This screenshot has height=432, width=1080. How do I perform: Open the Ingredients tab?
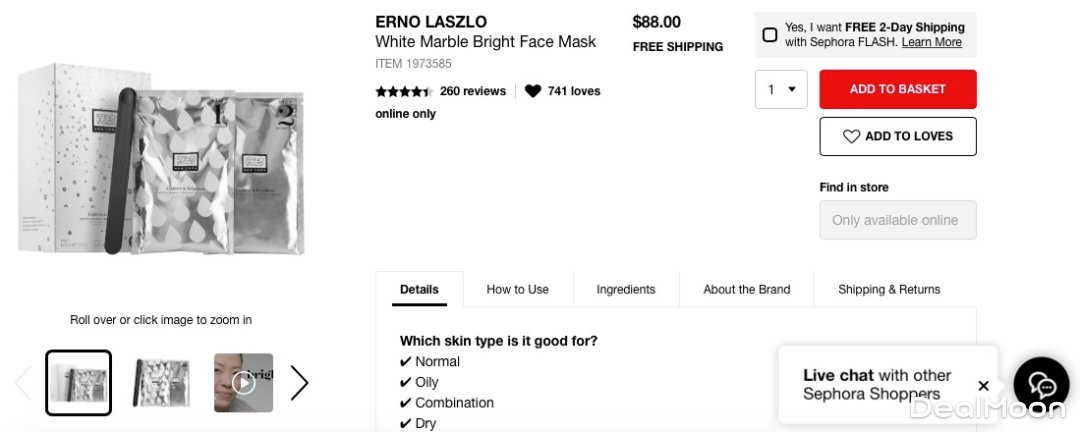click(x=626, y=289)
